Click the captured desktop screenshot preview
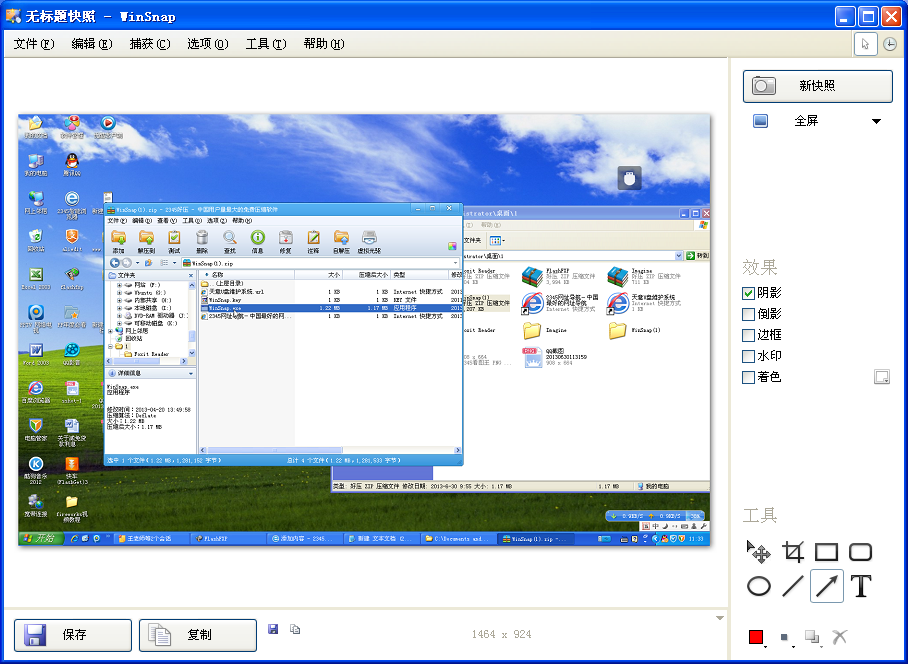This screenshot has width=908, height=664. tap(364, 330)
